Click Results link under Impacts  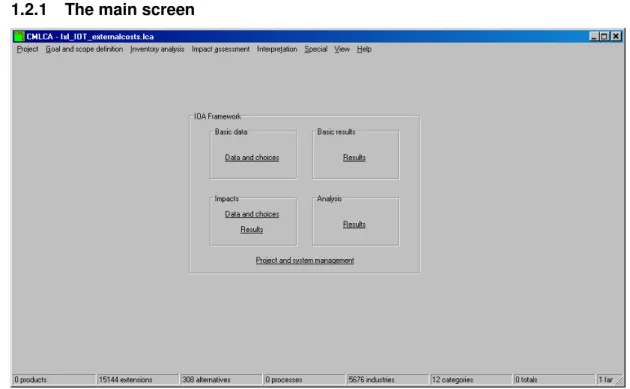252,229
